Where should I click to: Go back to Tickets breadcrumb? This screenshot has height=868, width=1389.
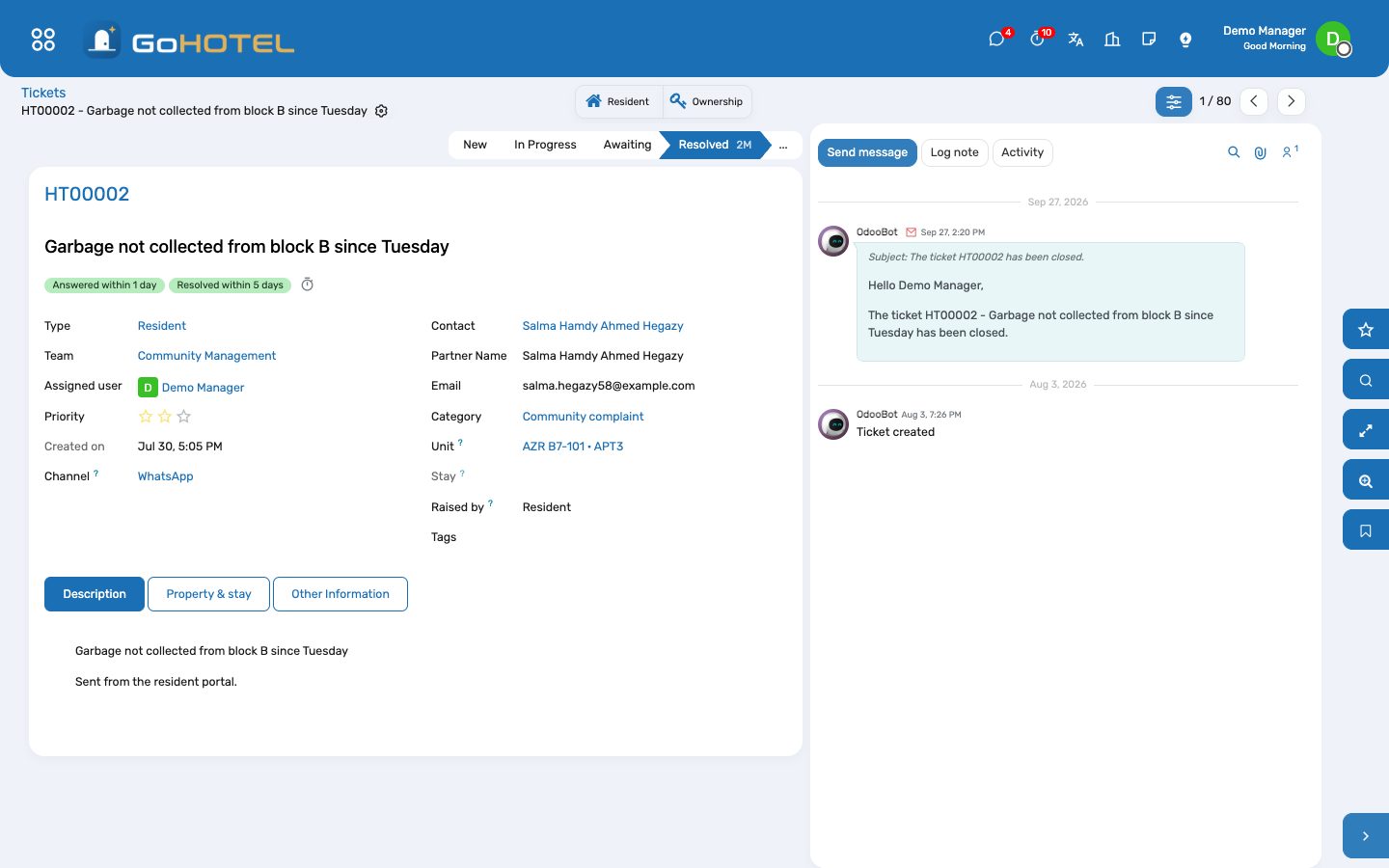[43, 93]
